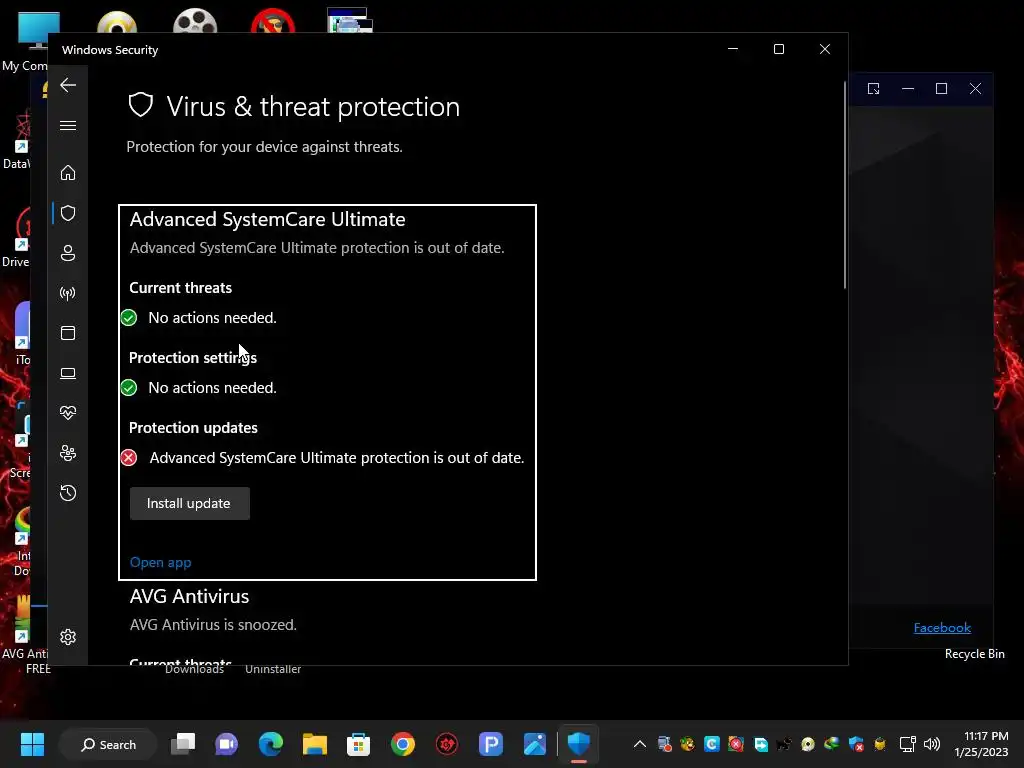Open the blue P app on taskbar
1024x768 pixels.
click(490, 744)
